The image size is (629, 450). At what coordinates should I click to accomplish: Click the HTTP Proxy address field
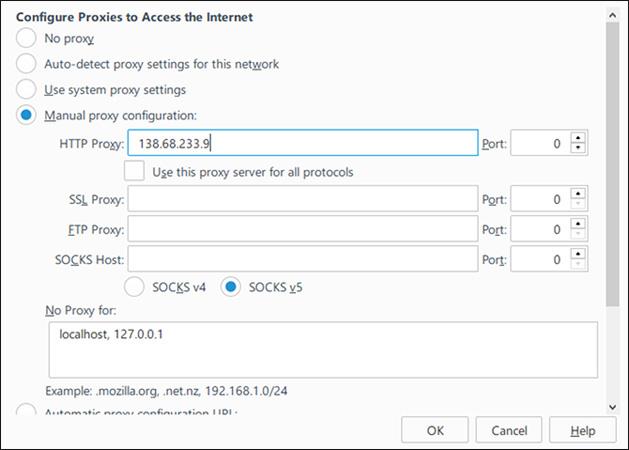(x=303, y=143)
